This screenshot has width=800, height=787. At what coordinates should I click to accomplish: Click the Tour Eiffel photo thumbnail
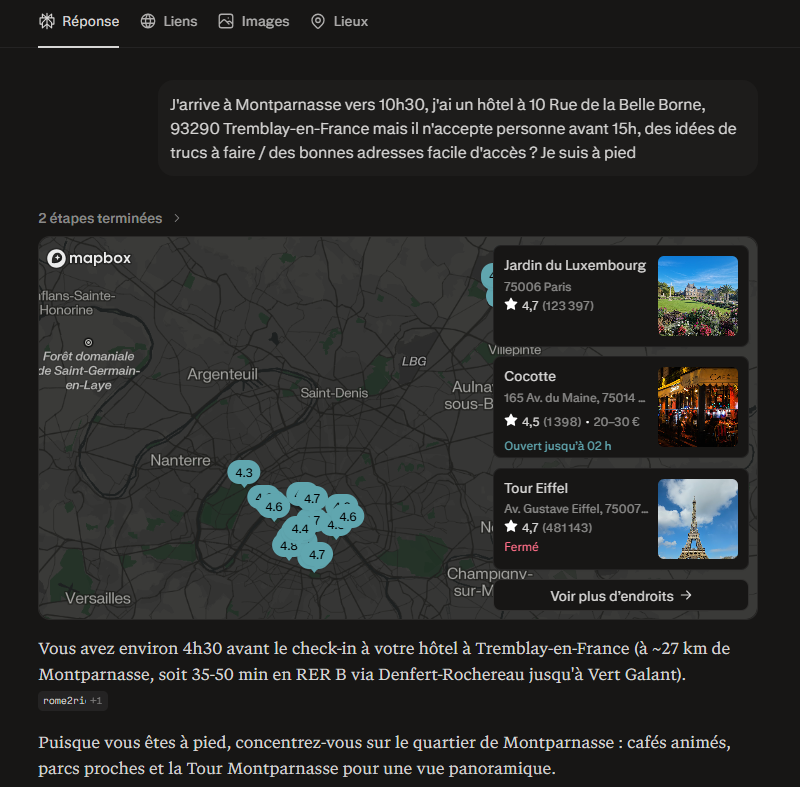[x=697, y=518]
